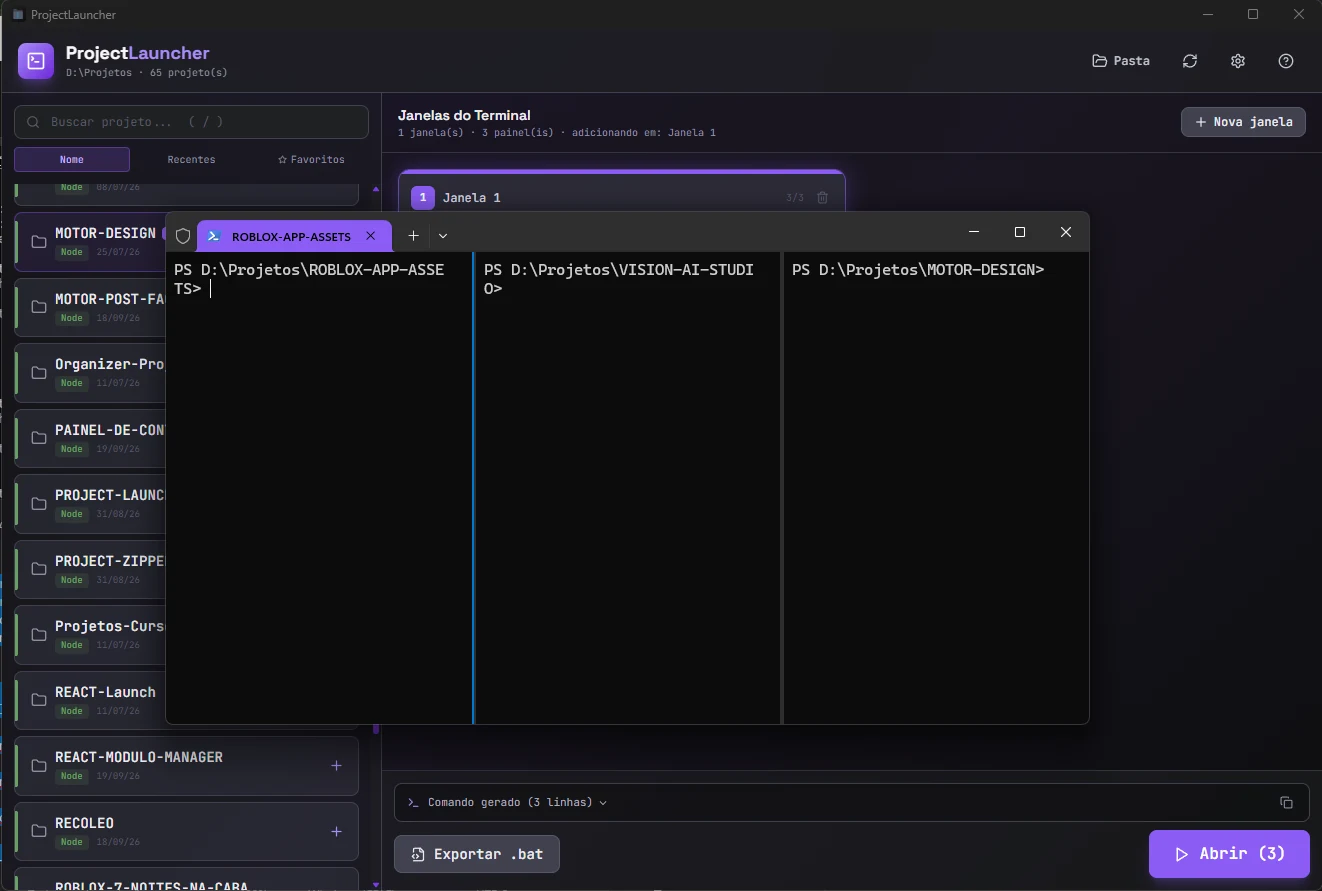
Task: Select the Projetos-Curs project row
Action: [x=90, y=635]
